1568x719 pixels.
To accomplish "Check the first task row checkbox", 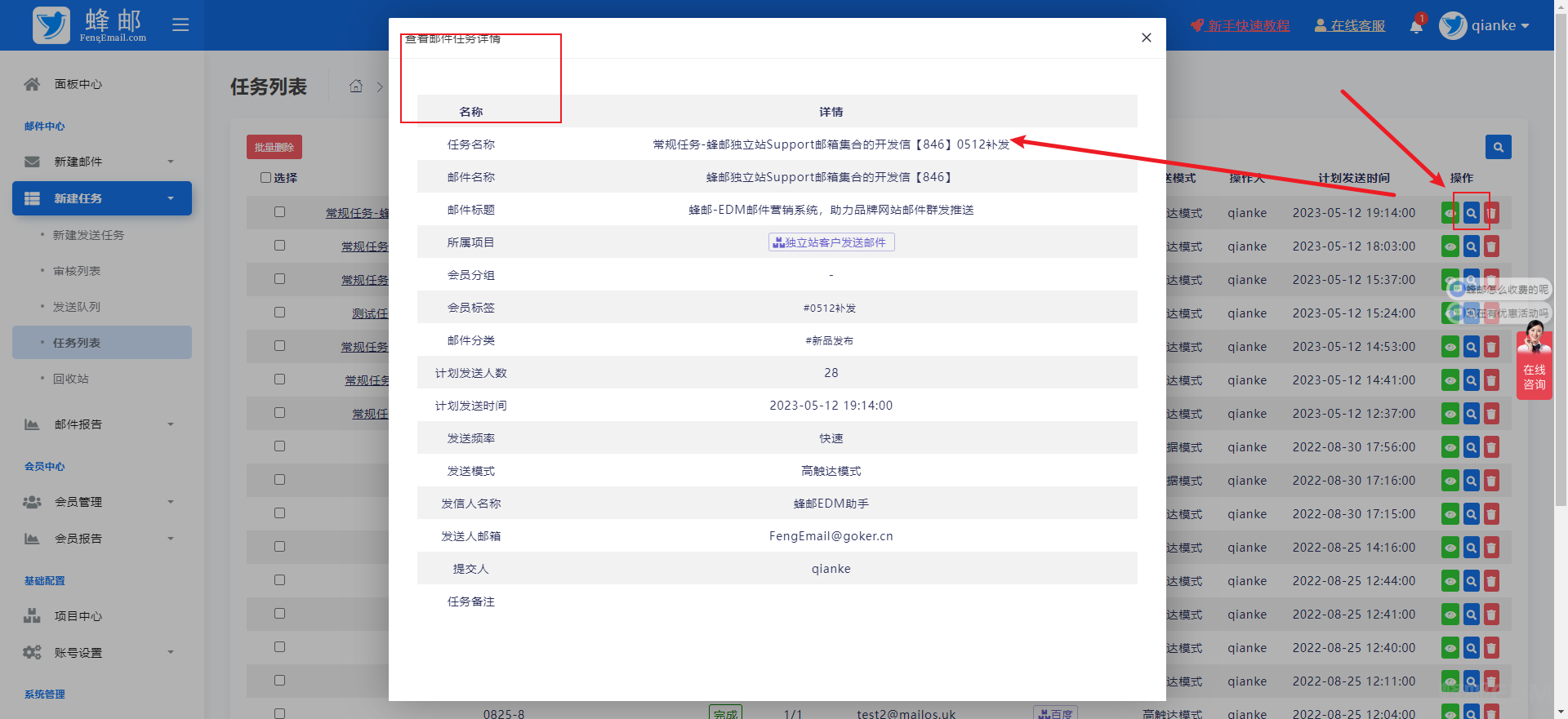I will [279, 212].
